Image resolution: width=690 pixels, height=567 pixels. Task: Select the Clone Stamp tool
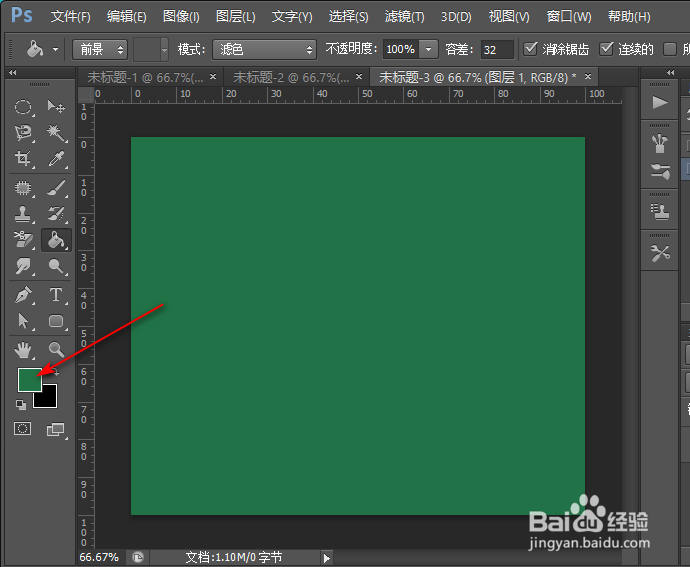(23, 214)
